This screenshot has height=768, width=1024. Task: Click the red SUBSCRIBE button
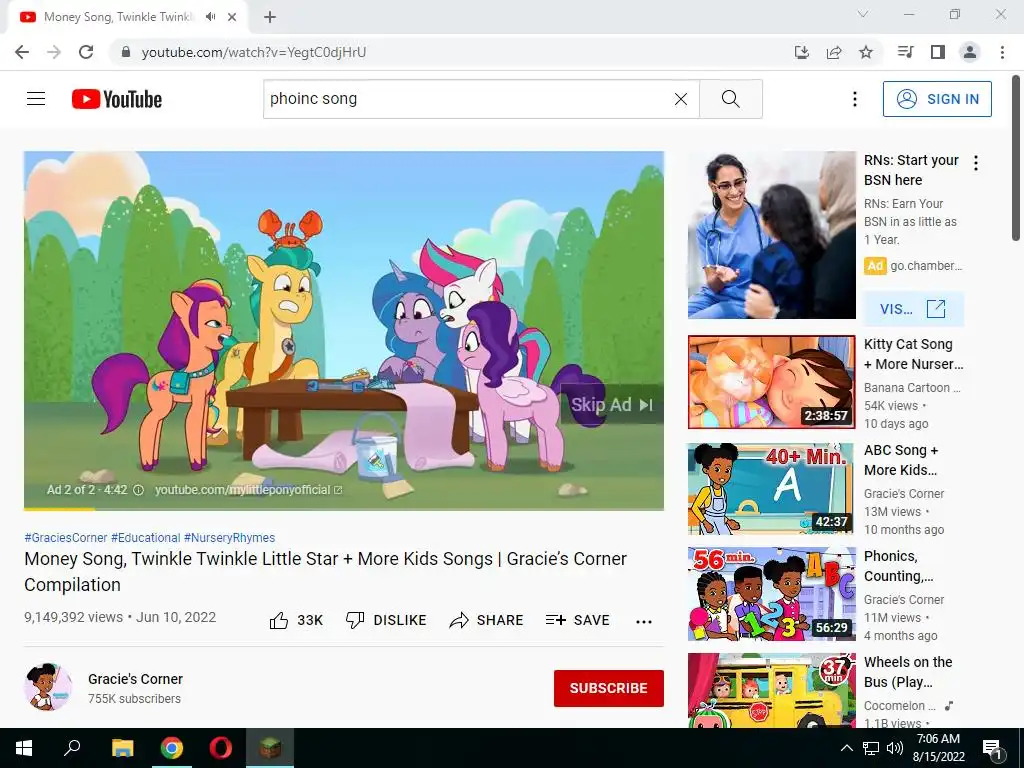click(609, 688)
